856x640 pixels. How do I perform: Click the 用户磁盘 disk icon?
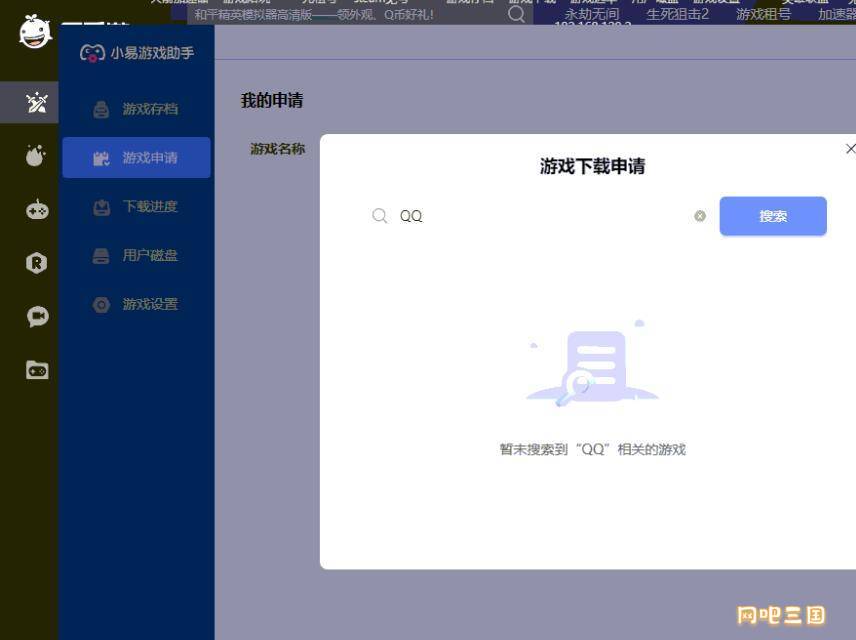point(101,256)
